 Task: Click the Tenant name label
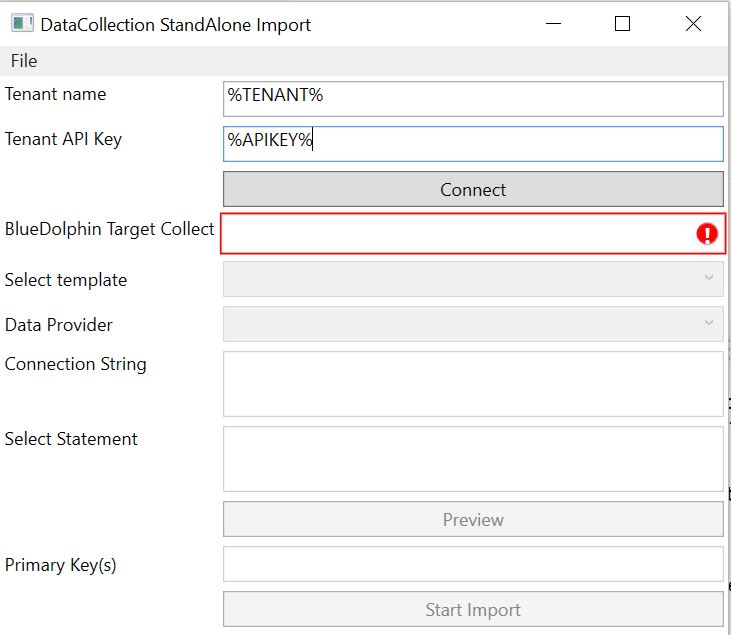[55, 94]
